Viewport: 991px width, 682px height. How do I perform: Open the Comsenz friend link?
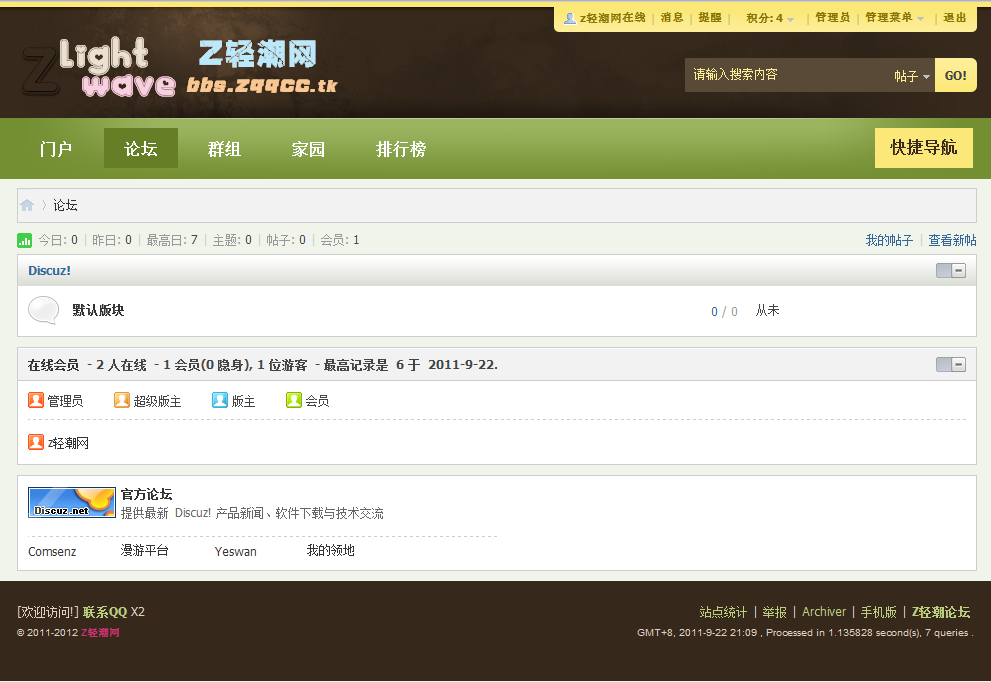(x=52, y=552)
